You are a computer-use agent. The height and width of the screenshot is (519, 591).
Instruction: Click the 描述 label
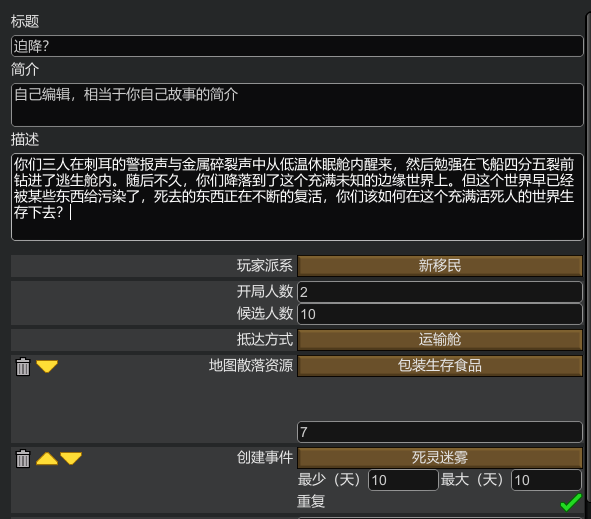click(x=25, y=139)
